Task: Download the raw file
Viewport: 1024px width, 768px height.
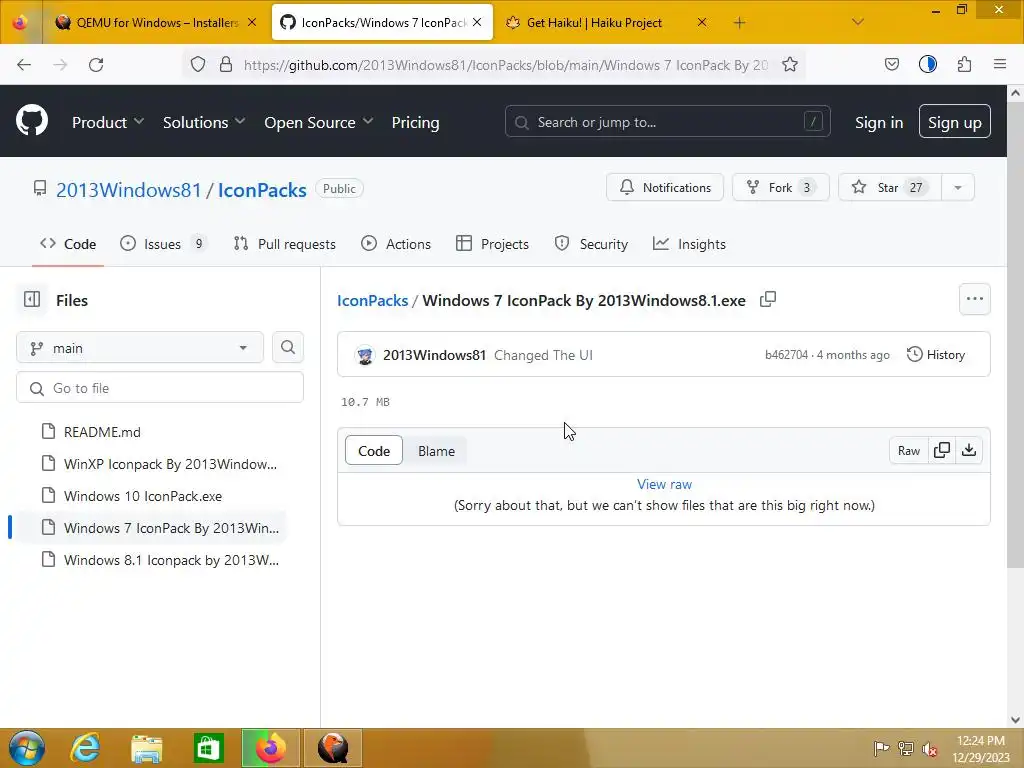Action: pyautogui.click(x=969, y=450)
